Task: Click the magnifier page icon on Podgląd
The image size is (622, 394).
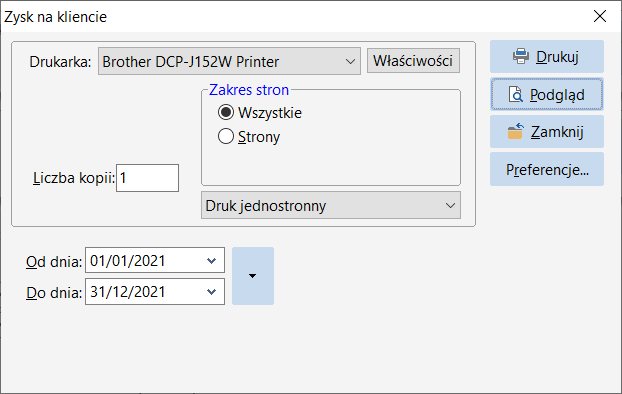Action: pyautogui.click(x=515, y=94)
